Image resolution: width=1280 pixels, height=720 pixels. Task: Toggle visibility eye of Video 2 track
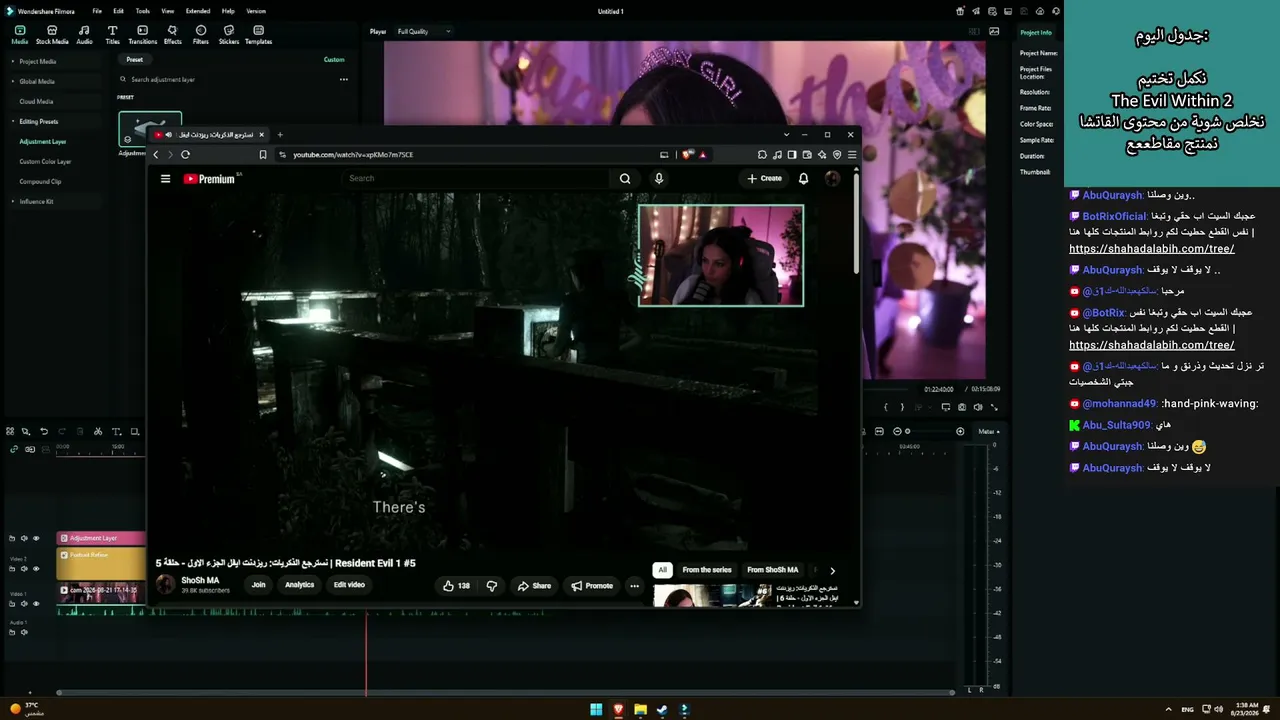click(x=36, y=569)
